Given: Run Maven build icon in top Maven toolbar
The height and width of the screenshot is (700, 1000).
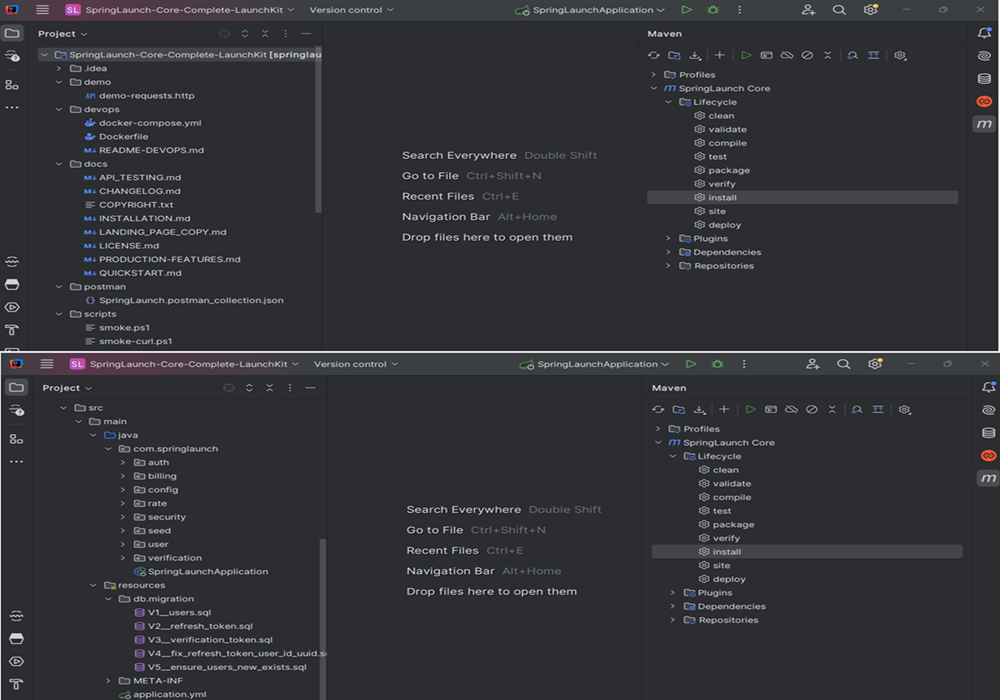Looking at the screenshot, I should [746, 55].
